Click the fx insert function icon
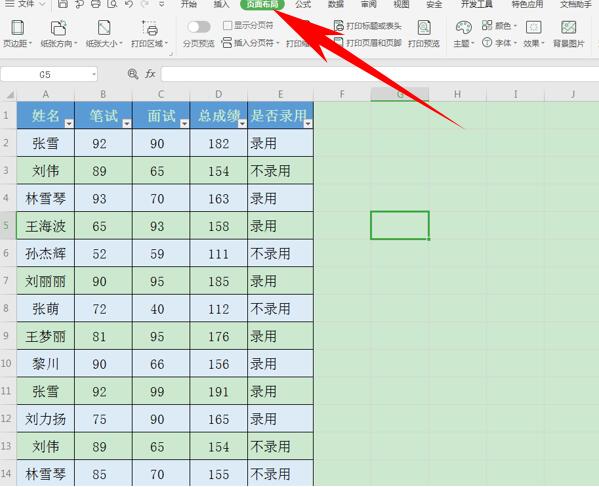Image resolution: width=599 pixels, height=487 pixels. pyautogui.click(x=150, y=74)
